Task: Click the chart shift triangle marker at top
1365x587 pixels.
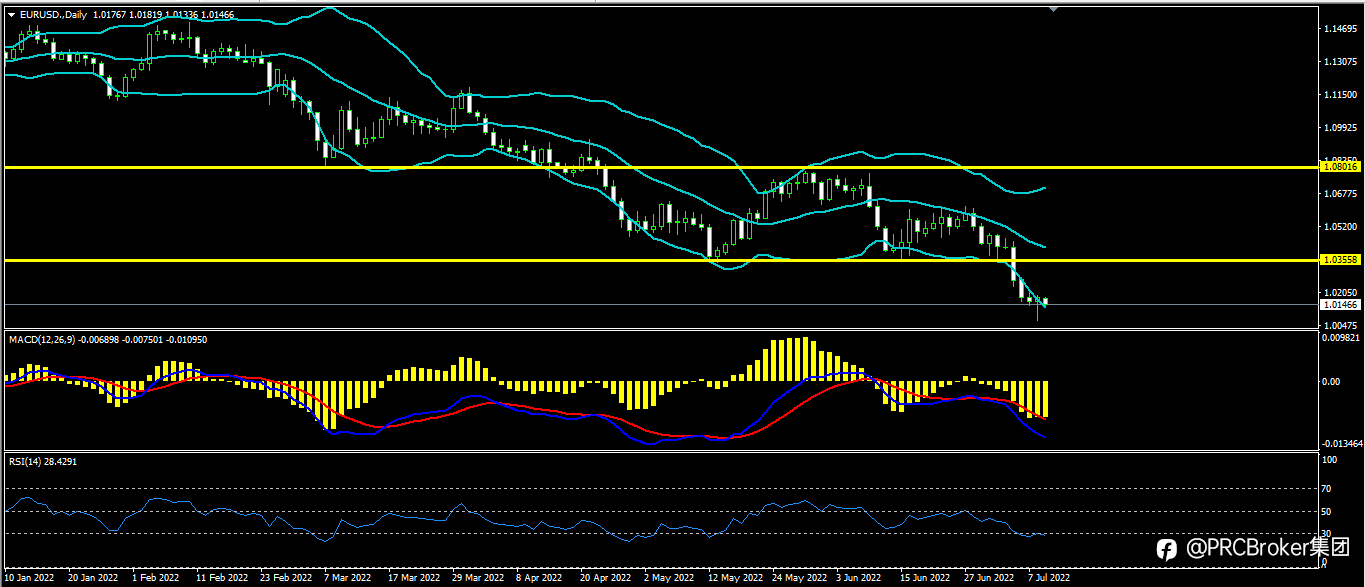Action: pos(1053,8)
